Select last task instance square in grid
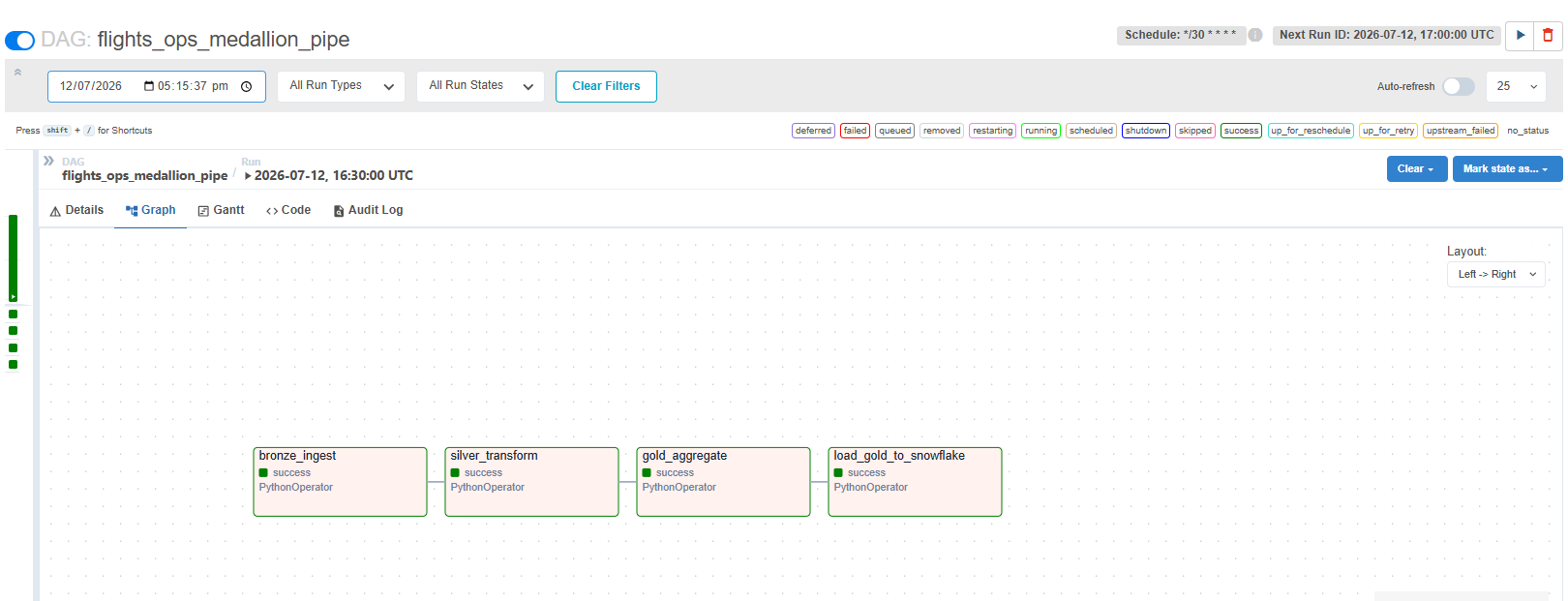The width and height of the screenshot is (1568, 601). (13, 365)
